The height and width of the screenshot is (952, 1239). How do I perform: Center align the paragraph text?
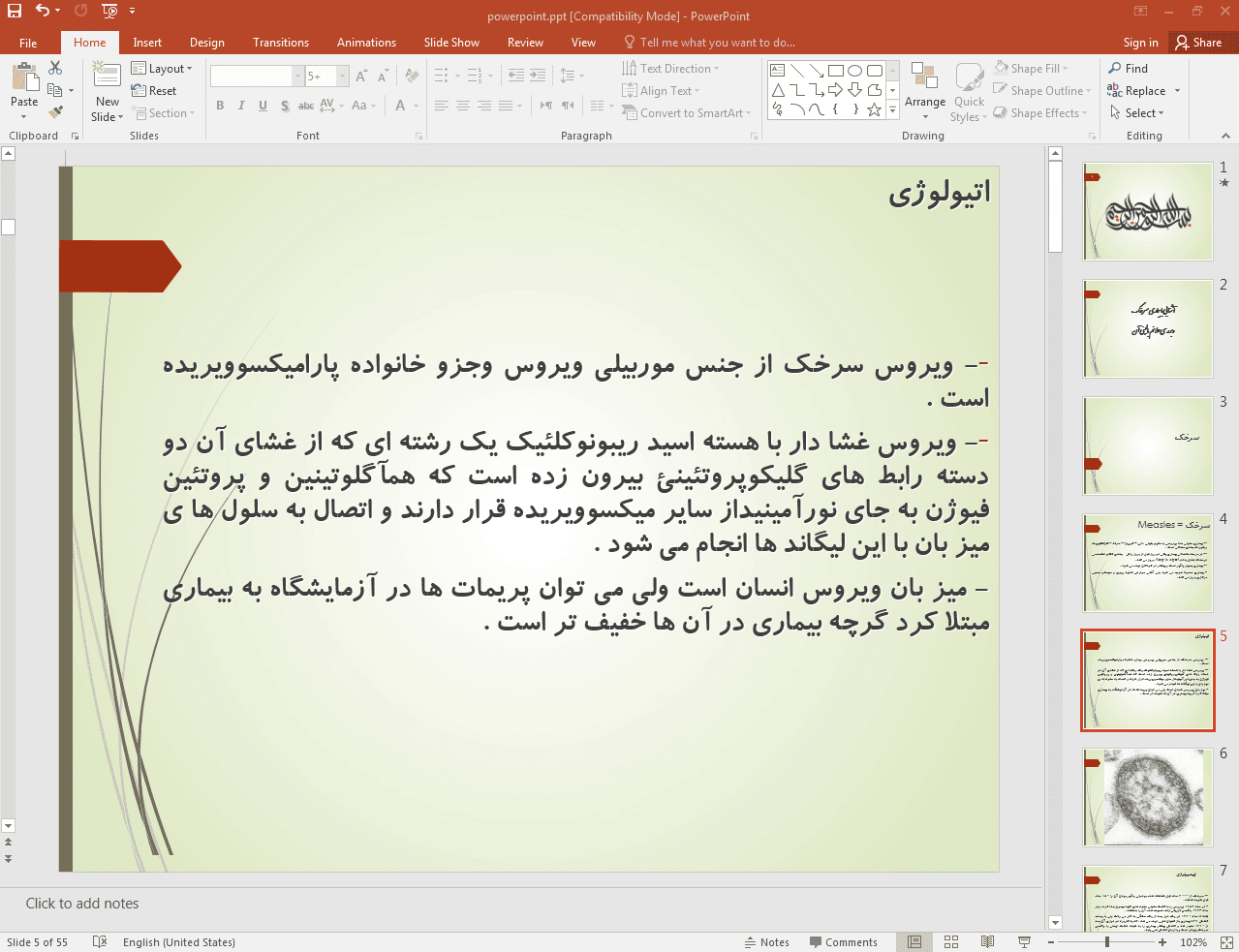pyautogui.click(x=462, y=106)
